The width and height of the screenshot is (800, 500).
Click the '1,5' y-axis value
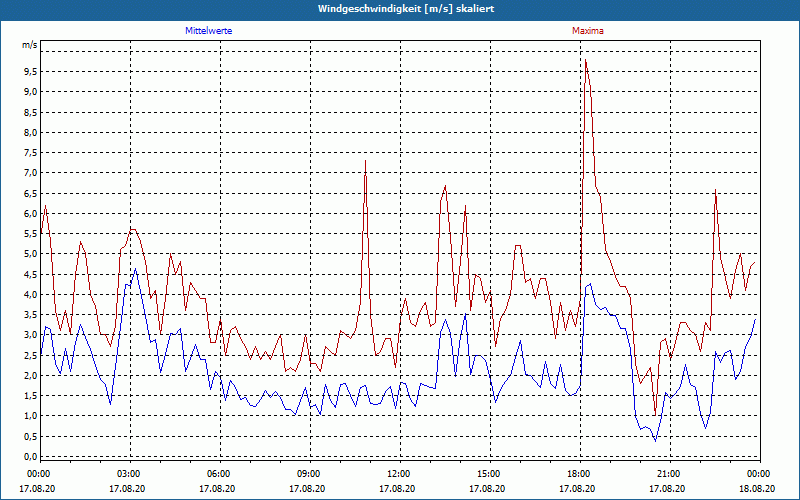(31, 396)
